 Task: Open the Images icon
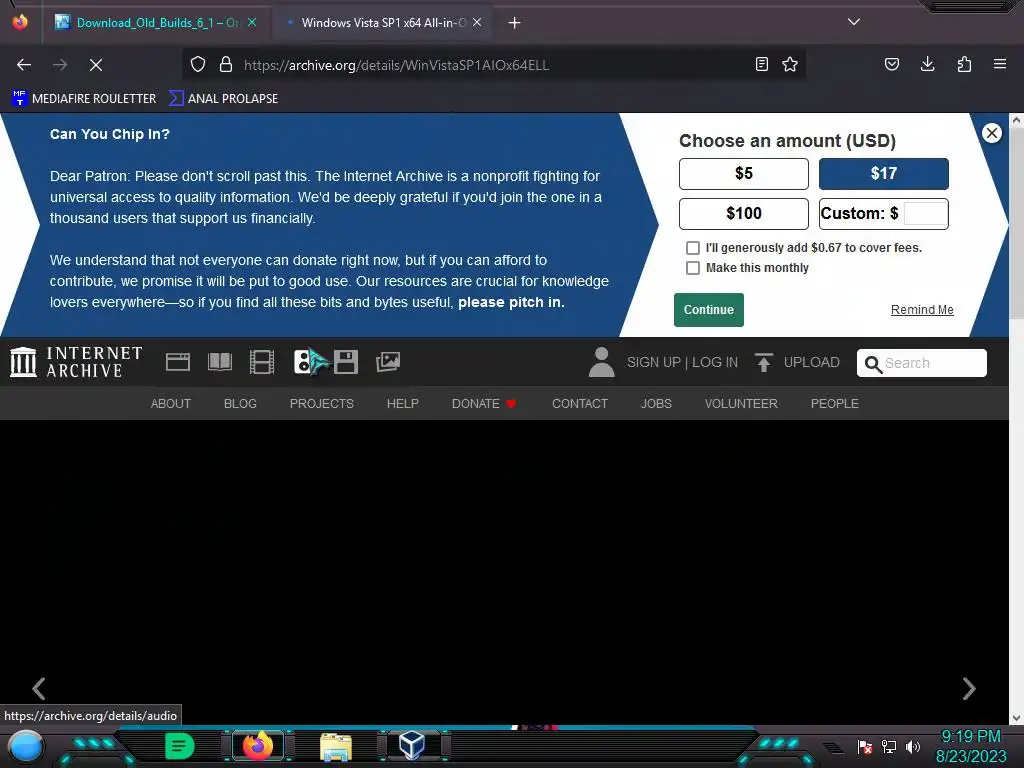tap(388, 362)
